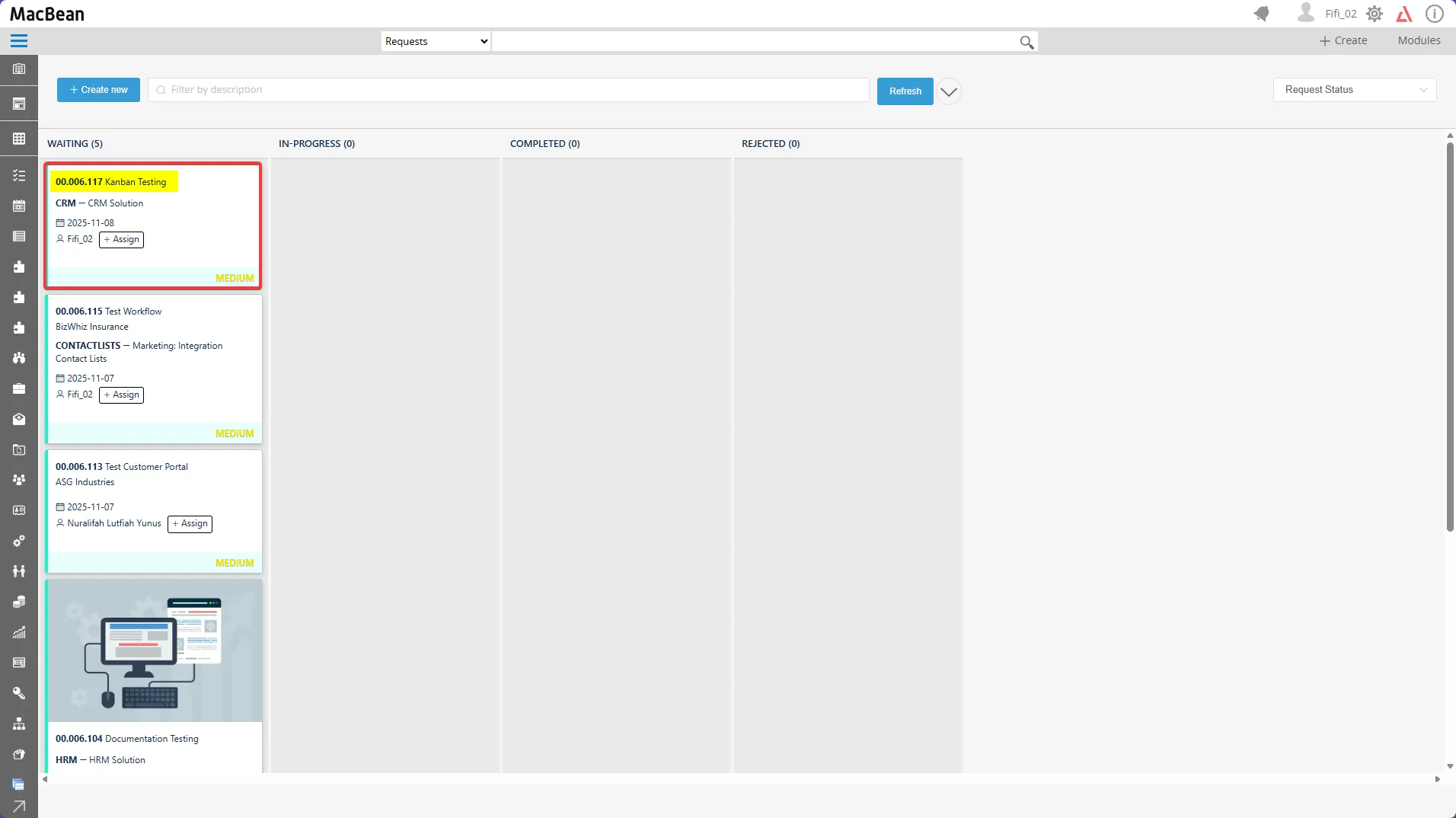Viewport: 1456px width, 818px height.
Task: Open the briefcase icon in sidebar
Action: click(x=19, y=389)
